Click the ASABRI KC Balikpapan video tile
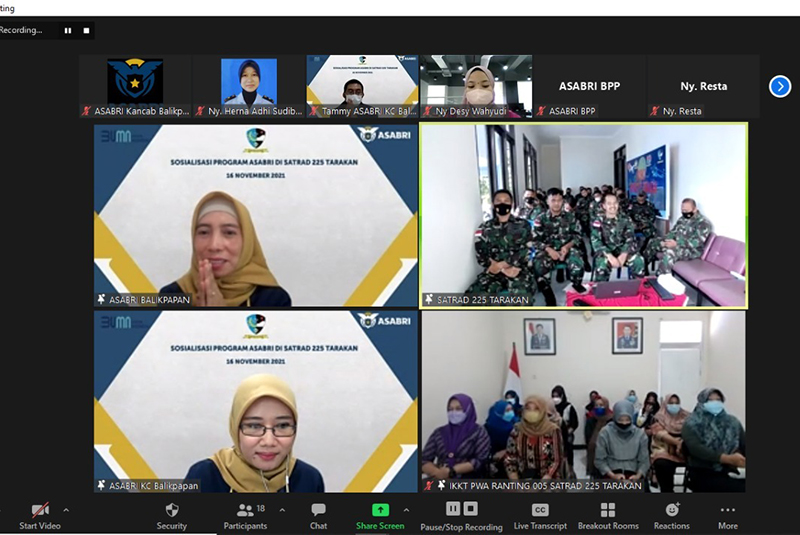 [256, 401]
